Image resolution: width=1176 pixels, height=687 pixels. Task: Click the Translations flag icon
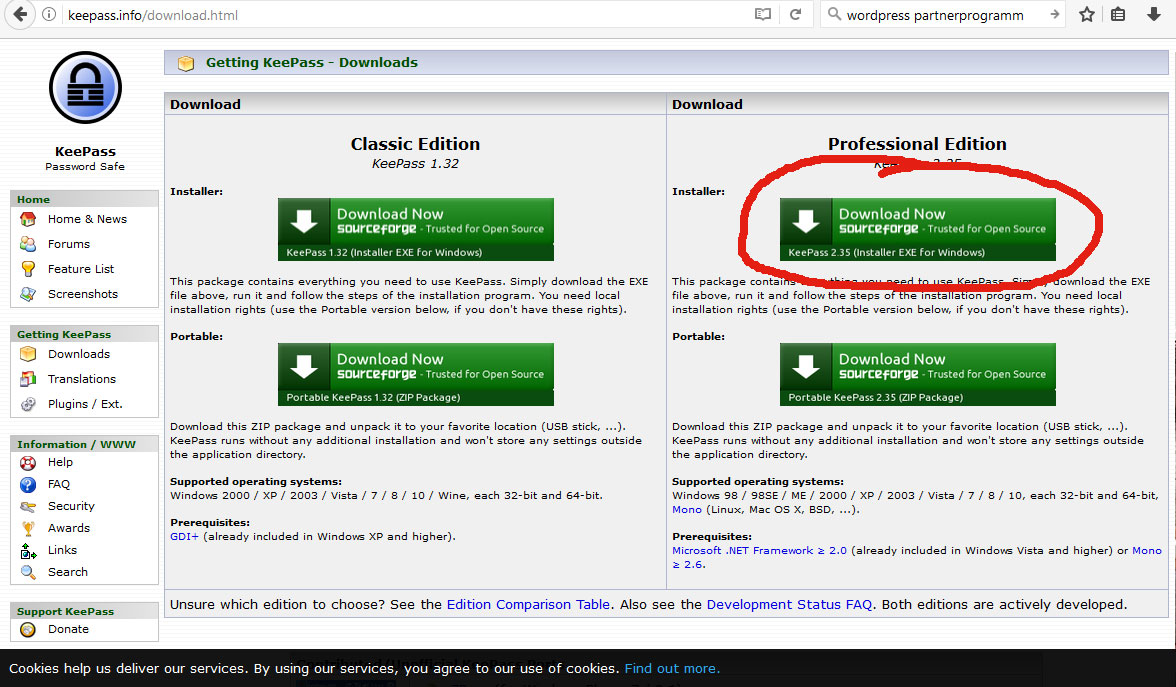coord(28,379)
